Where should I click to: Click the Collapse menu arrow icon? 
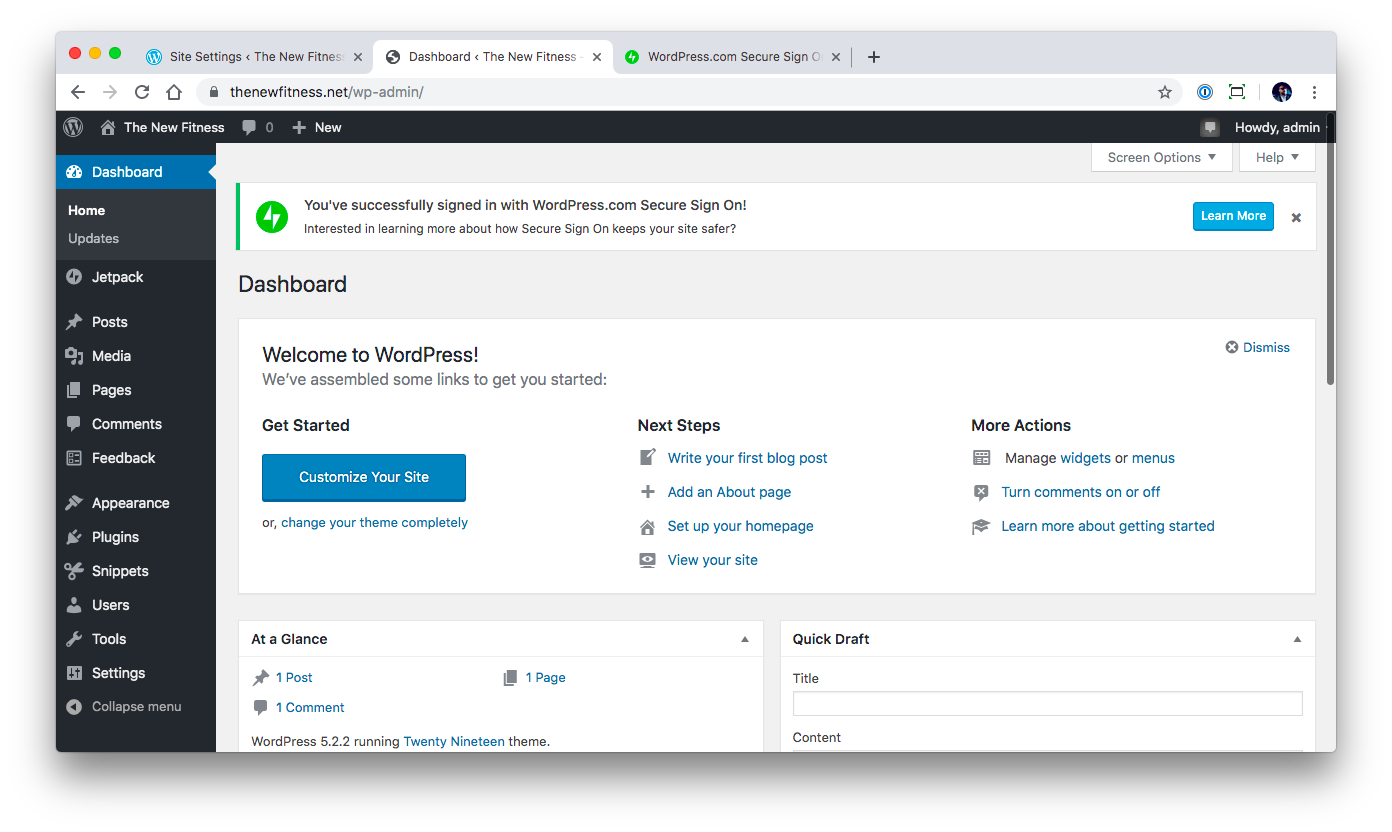click(x=74, y=707)
